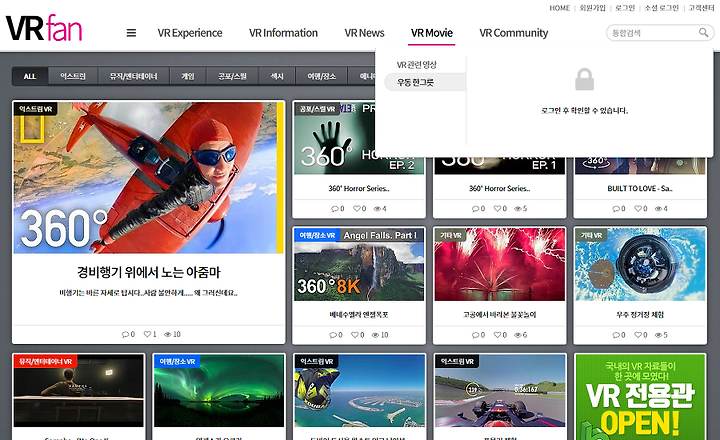This screenshot has height=440, width=720.
Task: Open the hamburger menu beside VR Experience
Action: tap(131, 33)
